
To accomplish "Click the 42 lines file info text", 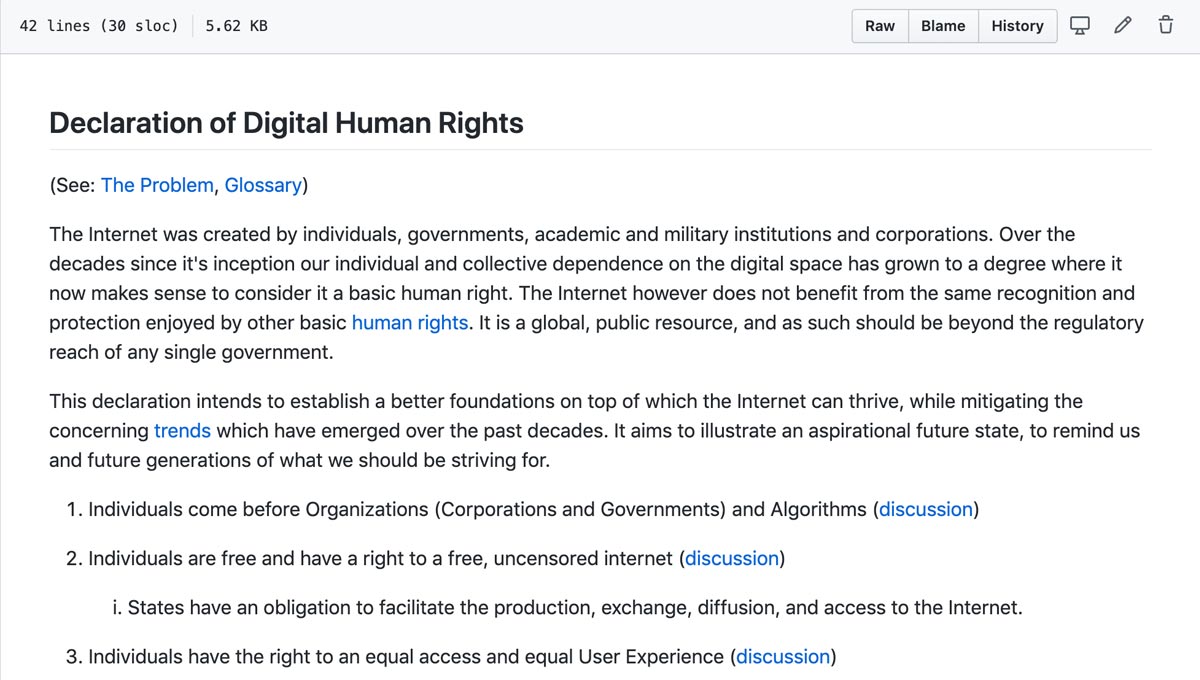I will click(99, 26).
